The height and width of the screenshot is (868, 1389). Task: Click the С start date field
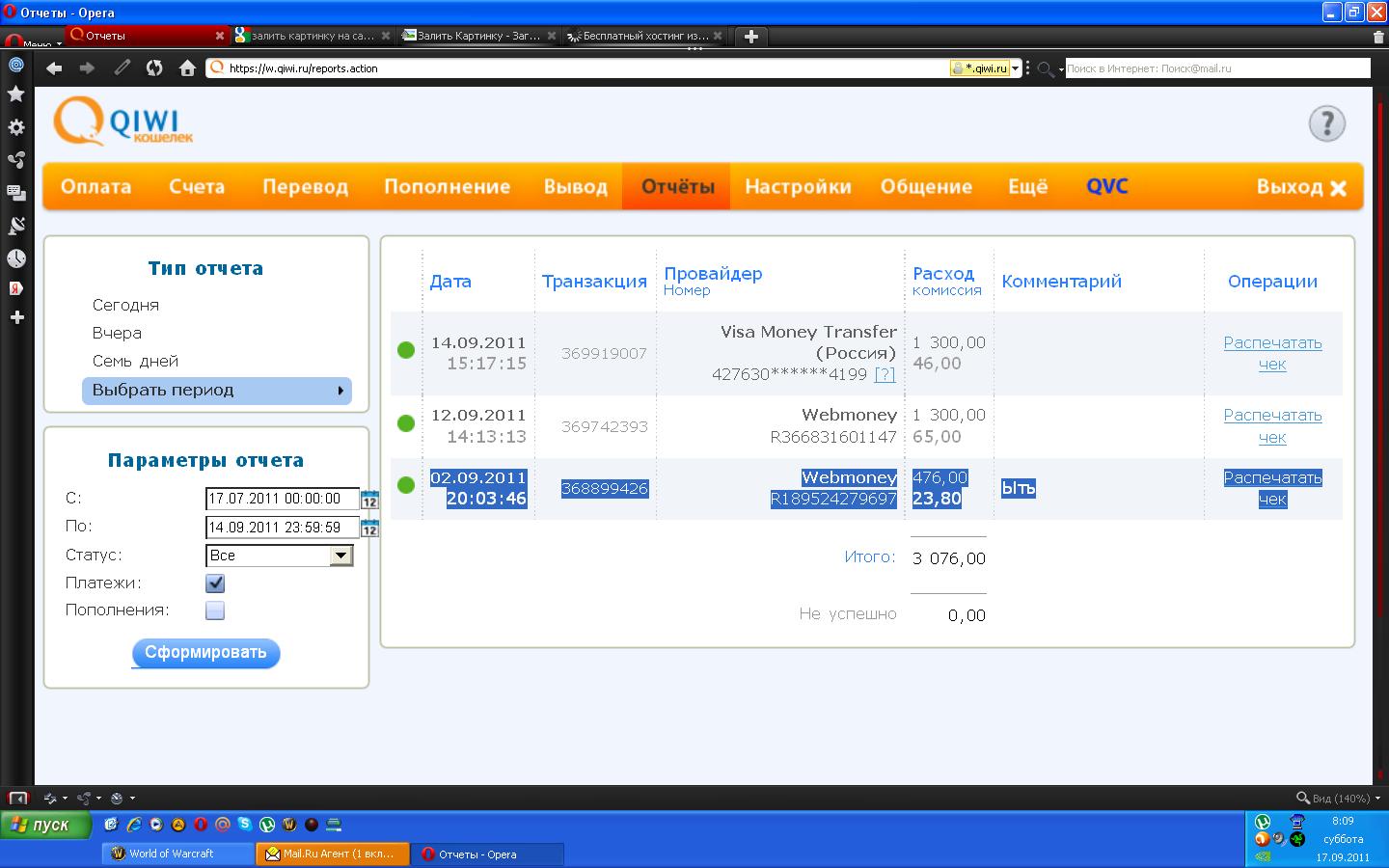click(x=283, y=499)
